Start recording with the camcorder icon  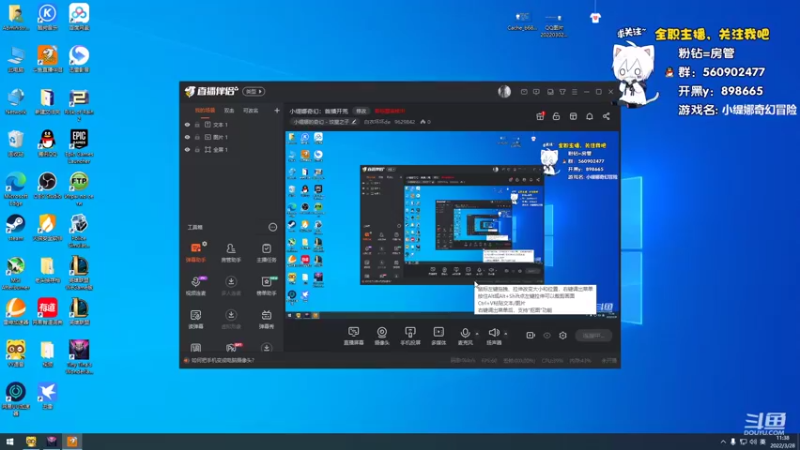click(x=531, y=335)
